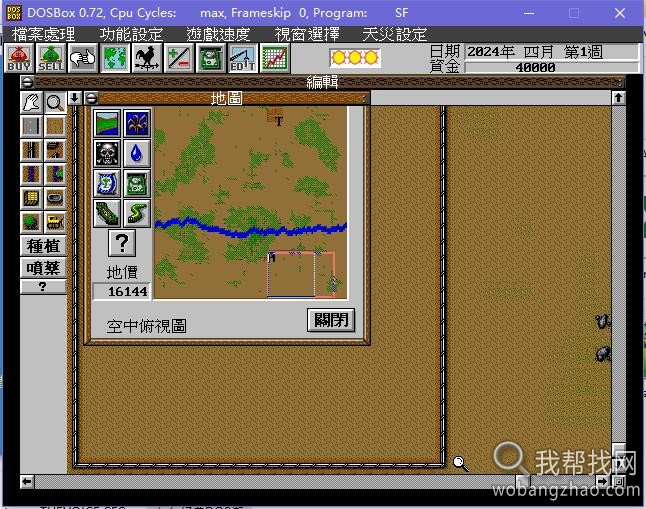The height and width of the screenshot is (509, 646).
Task: Open the 編輯 window control menu button
Action: point(27,82)
